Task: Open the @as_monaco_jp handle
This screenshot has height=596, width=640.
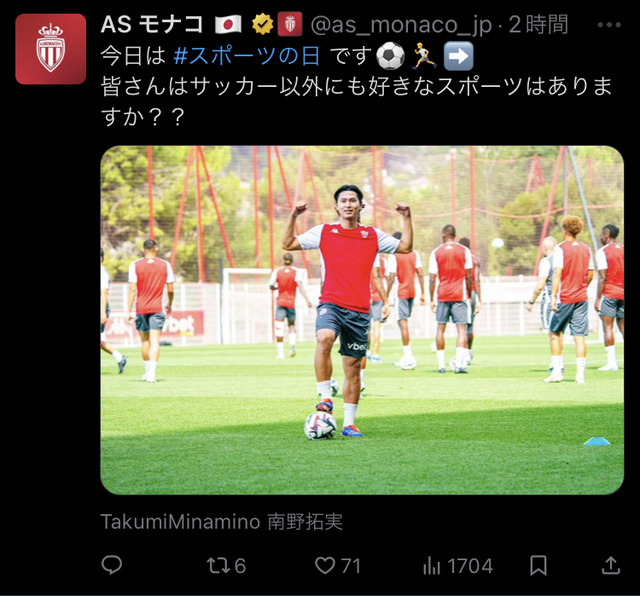Action: [x=401, y=25]
